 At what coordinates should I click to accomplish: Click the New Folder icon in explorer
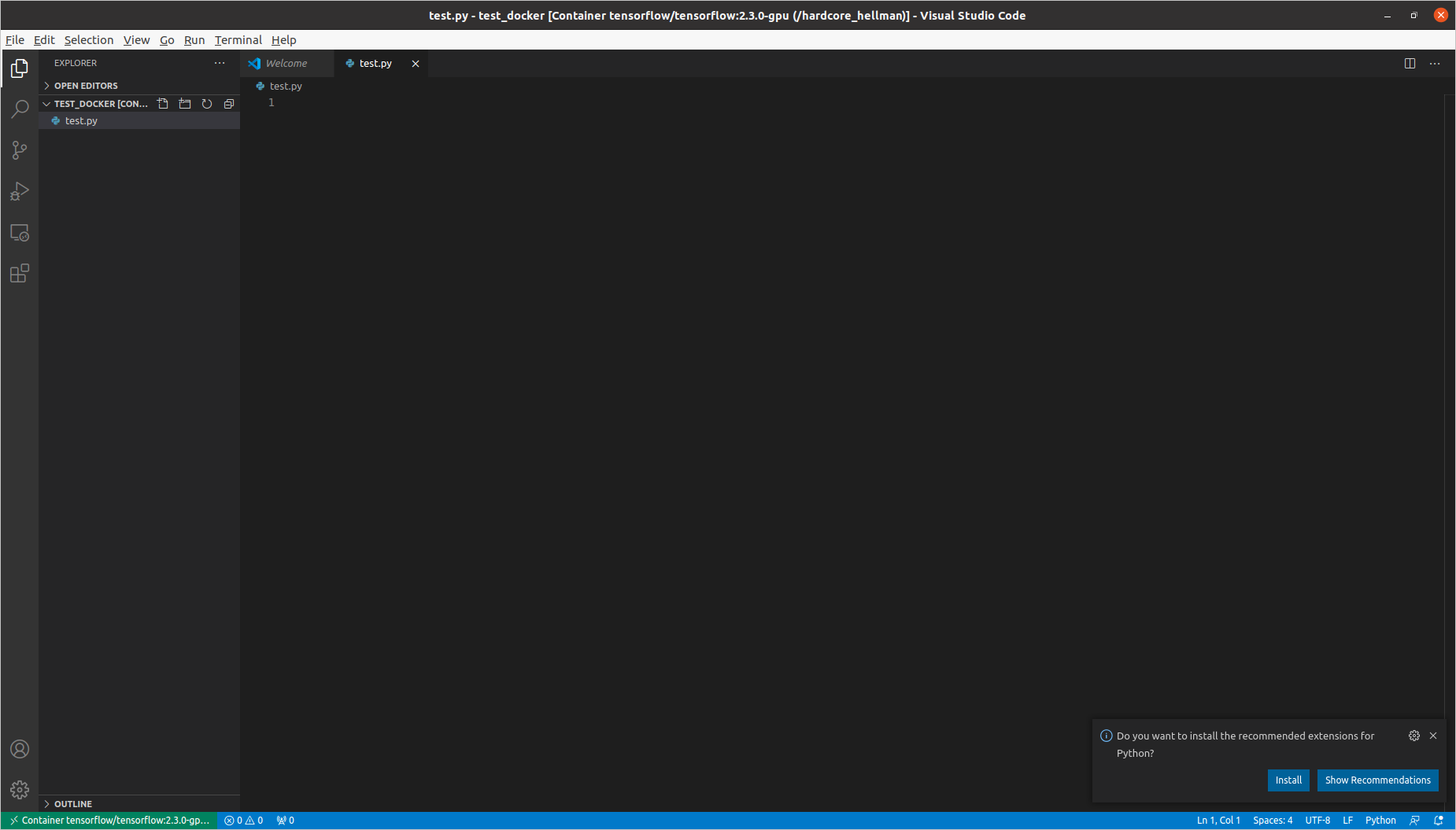tap(185, 104)
